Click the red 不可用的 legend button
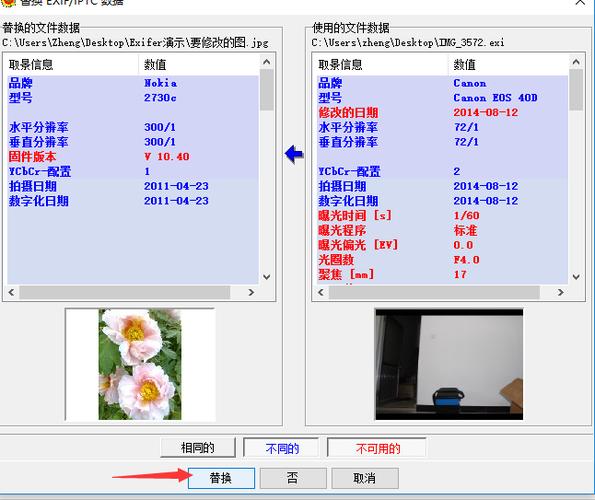Screen dimensions: 595x500 377,448
